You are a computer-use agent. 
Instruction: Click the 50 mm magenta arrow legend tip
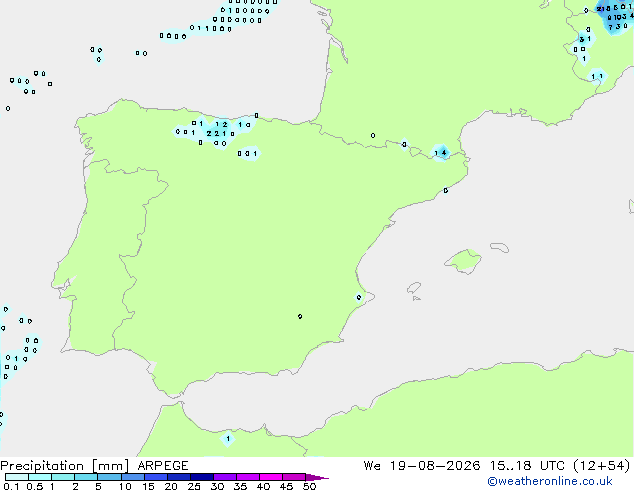pos(317,477)
